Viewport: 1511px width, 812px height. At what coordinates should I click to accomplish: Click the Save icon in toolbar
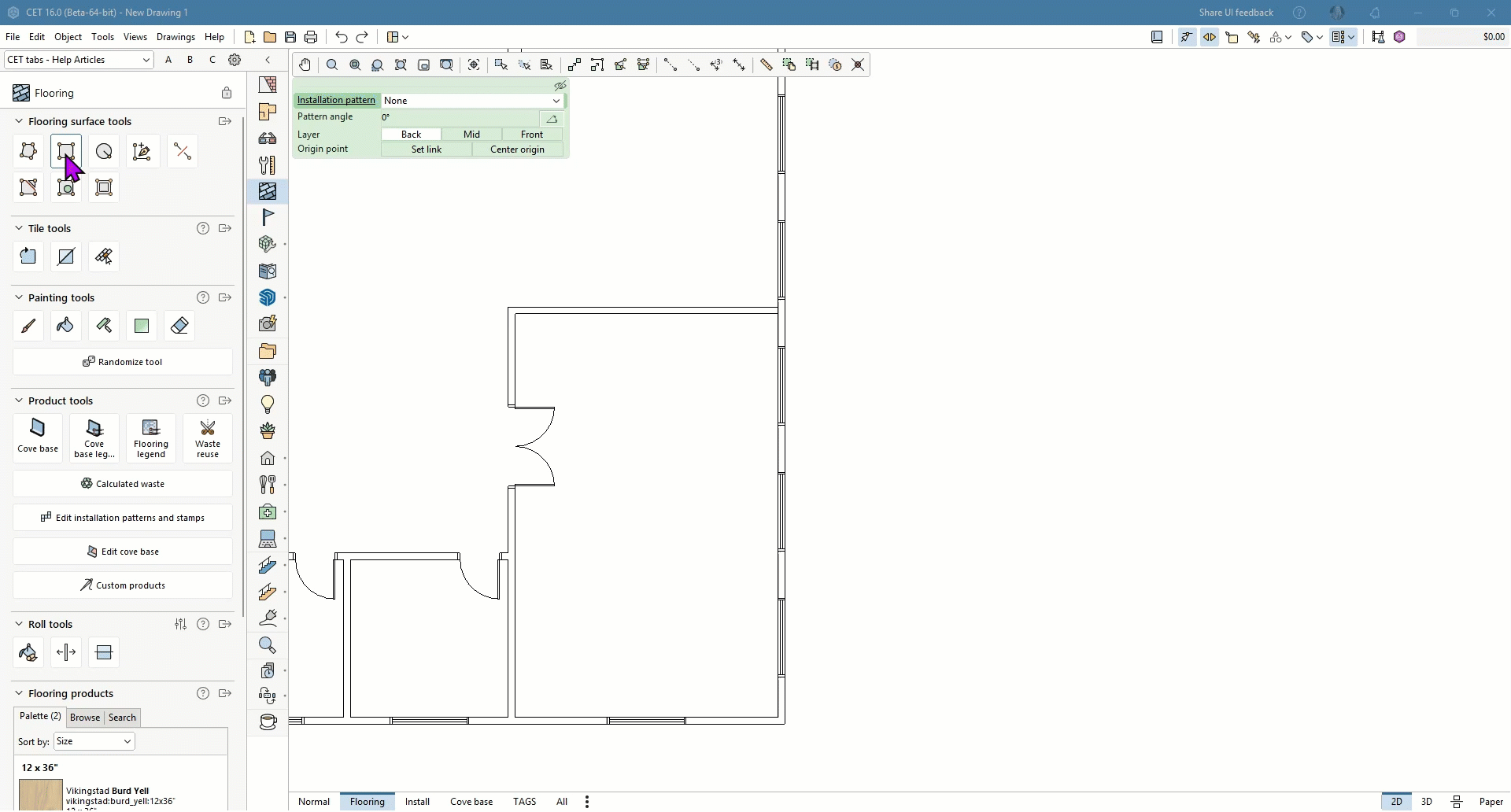point(290,37)
